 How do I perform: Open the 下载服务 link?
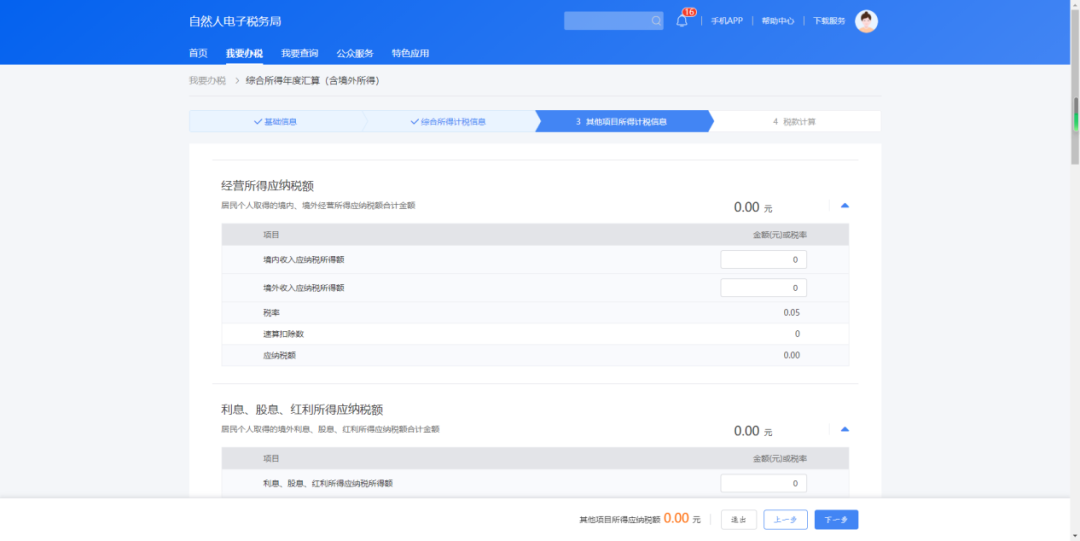829,21
